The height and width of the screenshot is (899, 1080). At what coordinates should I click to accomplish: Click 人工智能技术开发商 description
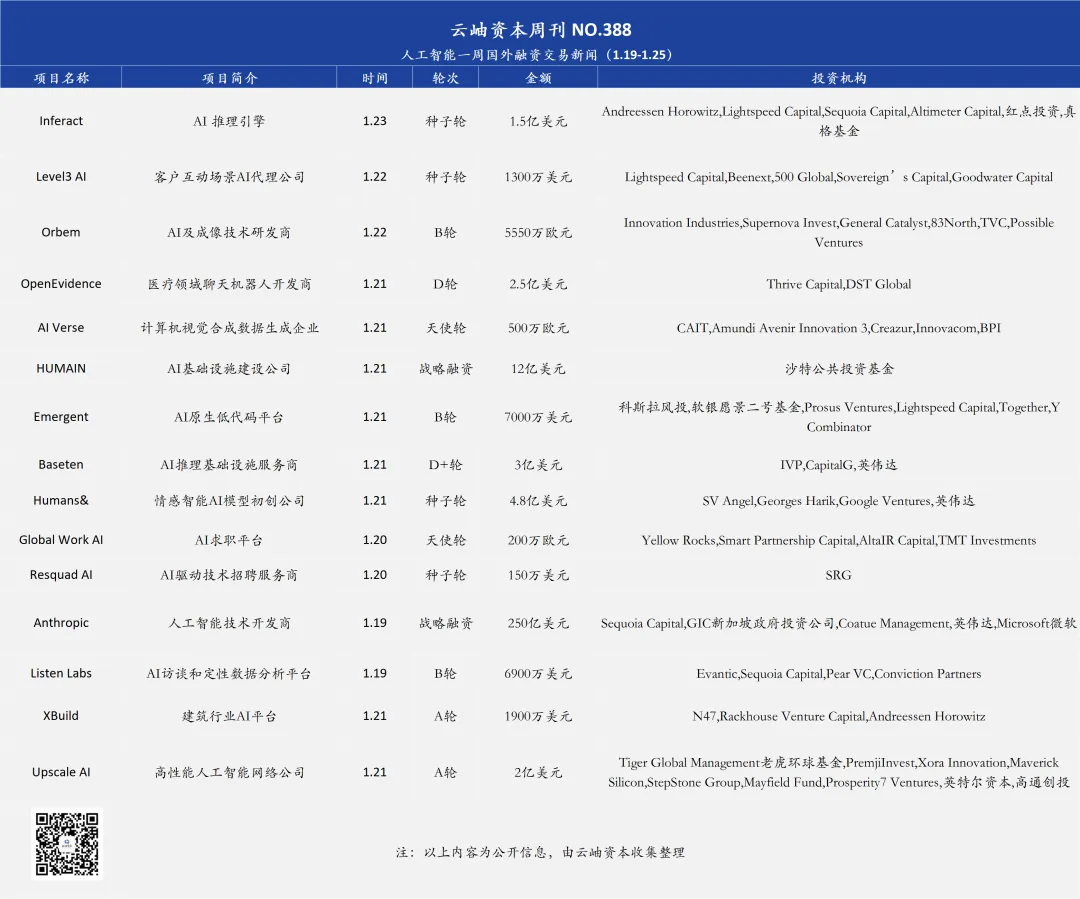(229, 623)
